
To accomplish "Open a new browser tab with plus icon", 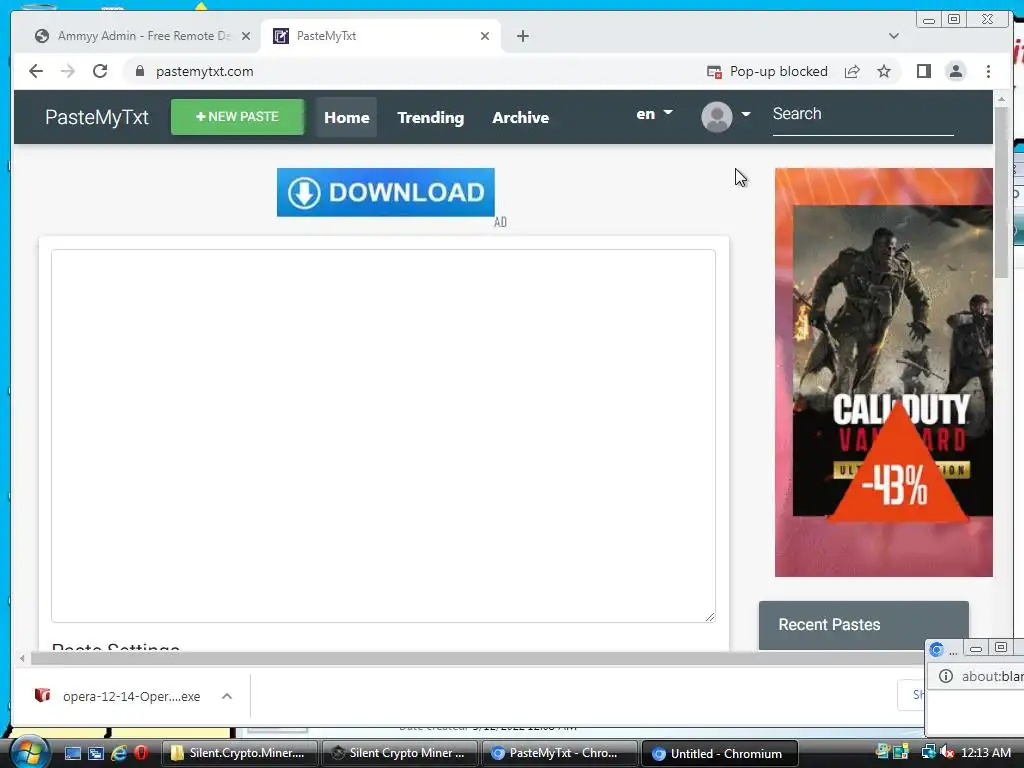I will tap(522, 36).
